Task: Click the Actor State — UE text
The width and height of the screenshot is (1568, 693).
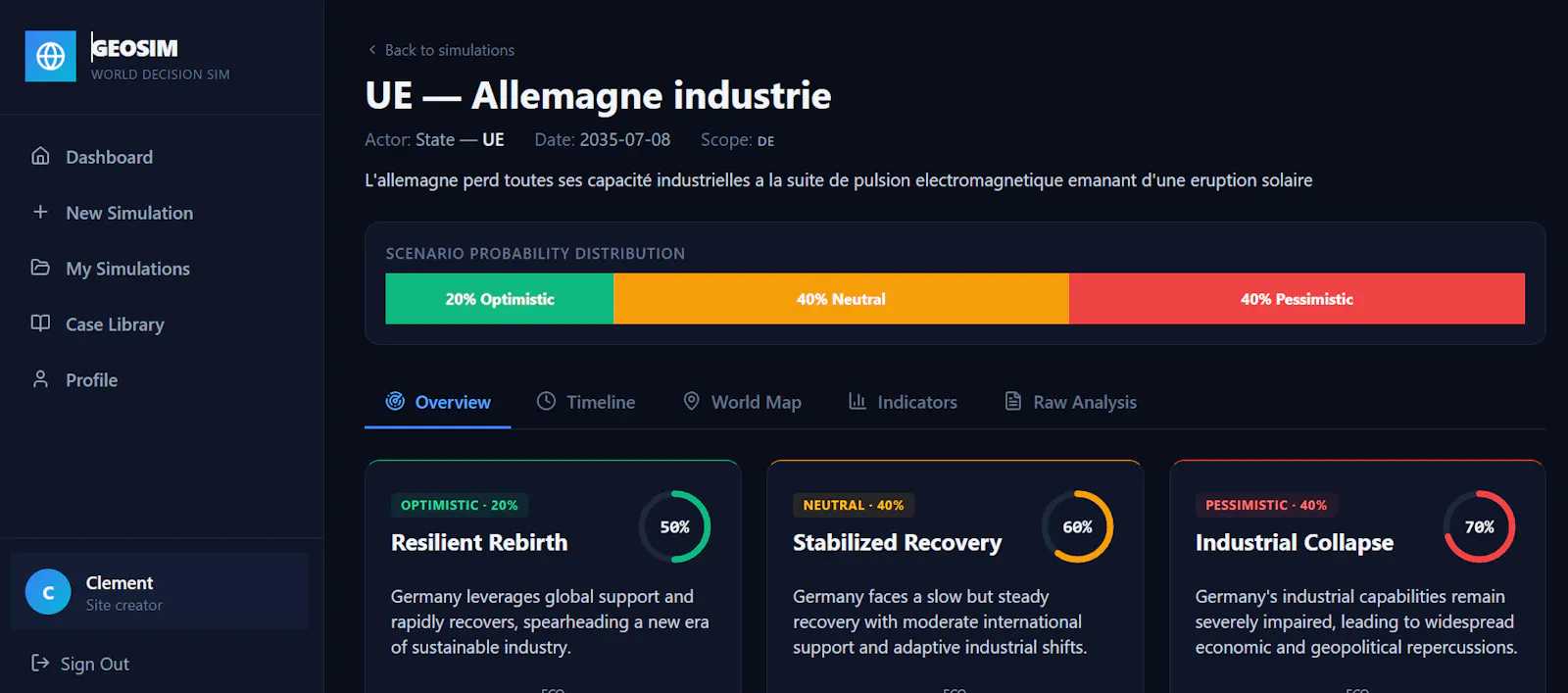Action: (x=434, y=140)
